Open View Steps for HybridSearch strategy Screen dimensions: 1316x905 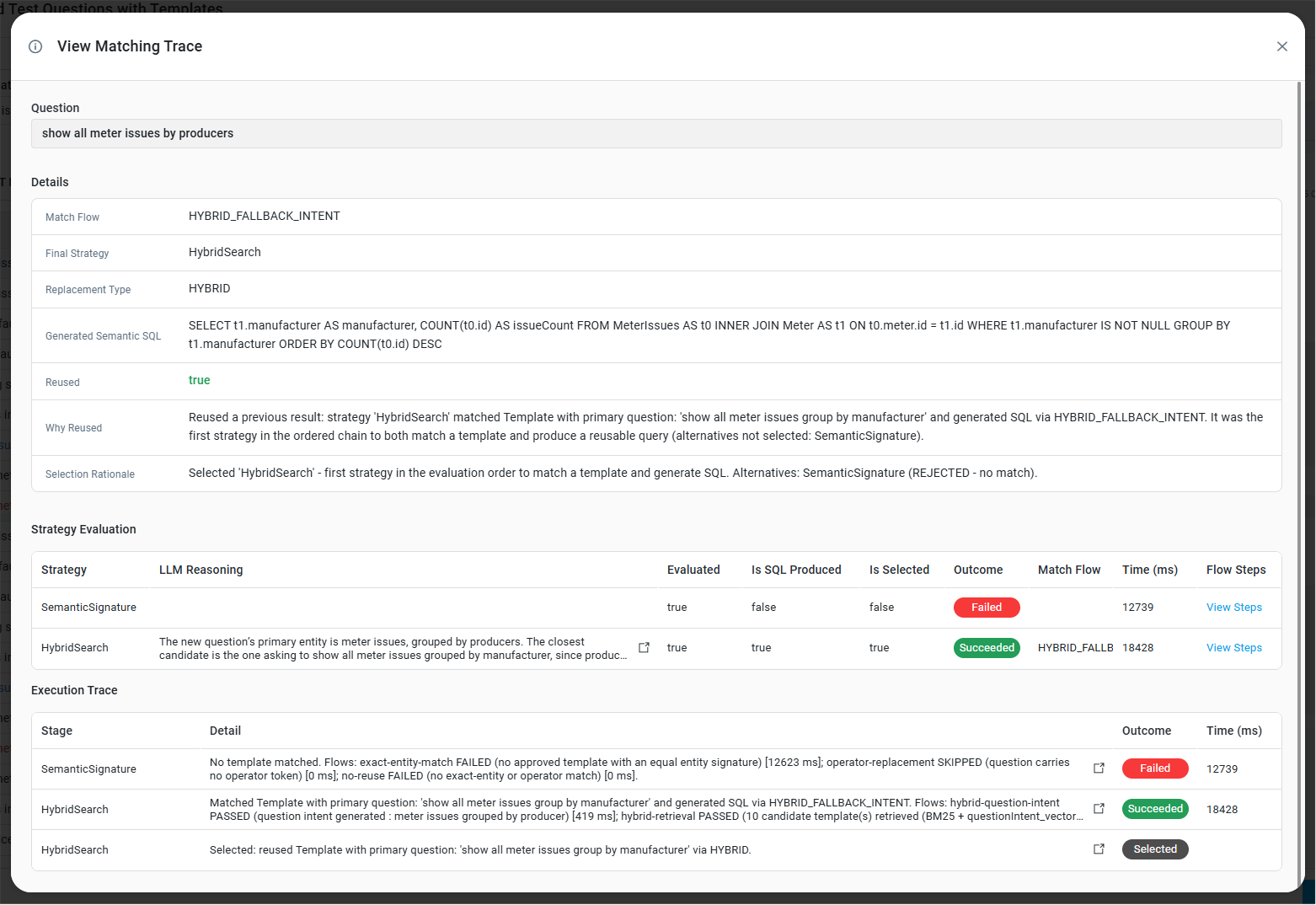click(x=1233, y=648)
